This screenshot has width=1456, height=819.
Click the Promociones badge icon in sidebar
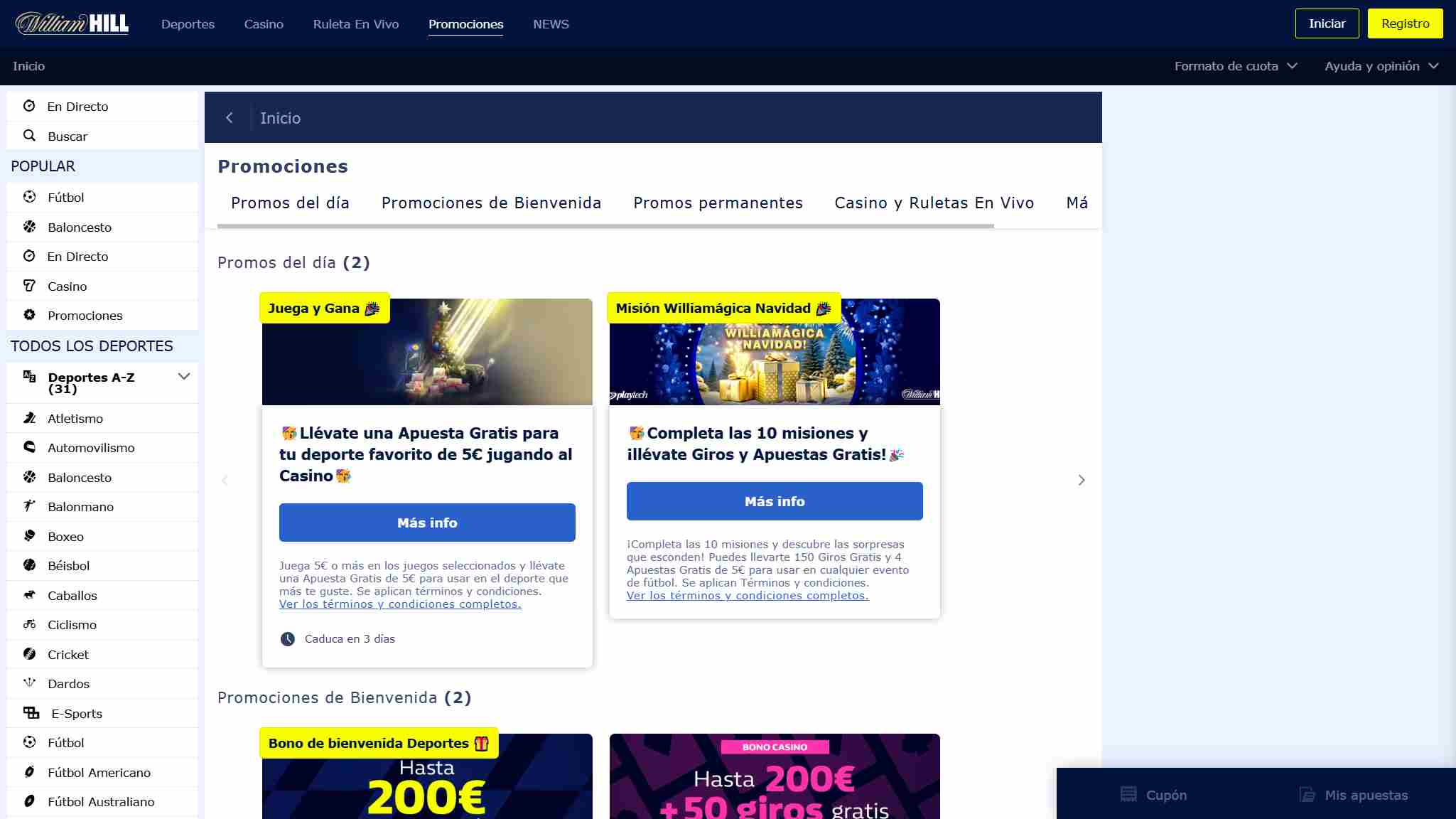29,315
